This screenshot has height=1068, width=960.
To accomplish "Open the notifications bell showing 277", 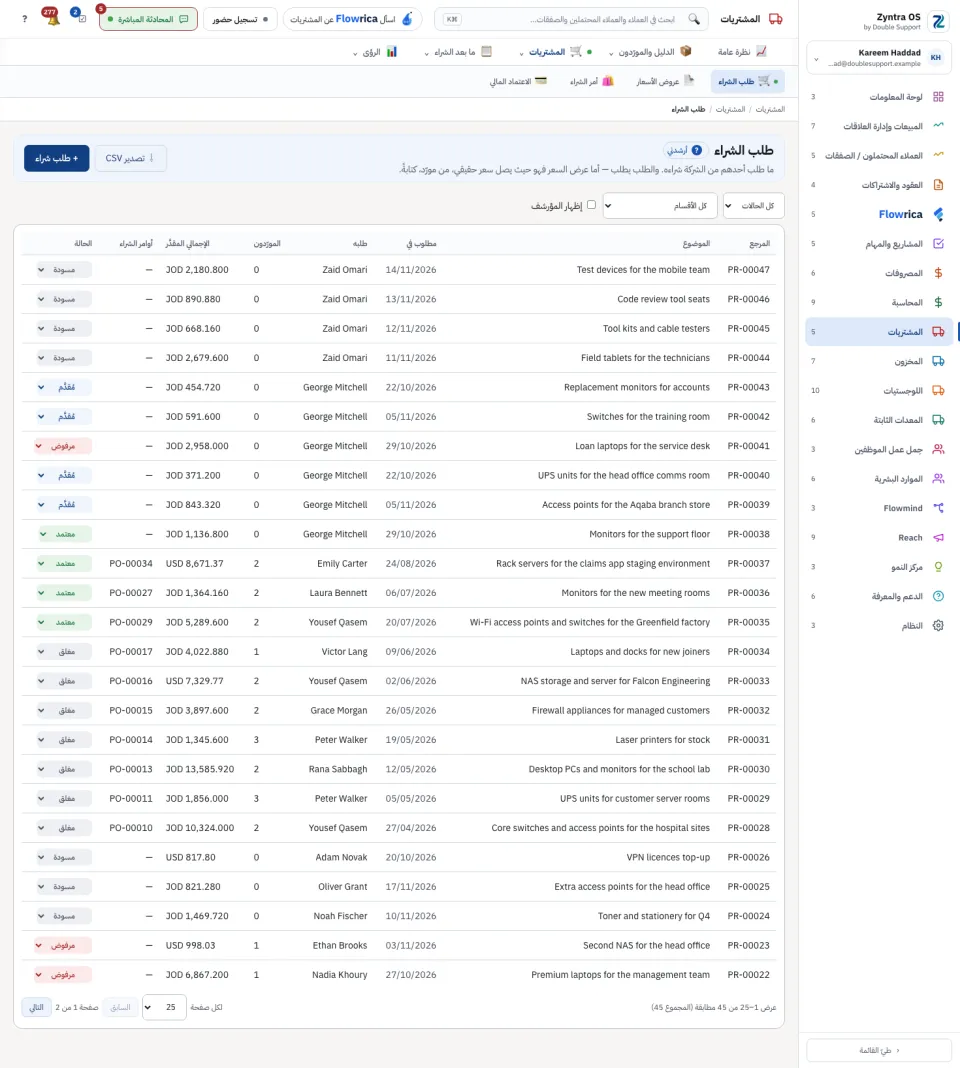I will [x=52, y=18].
